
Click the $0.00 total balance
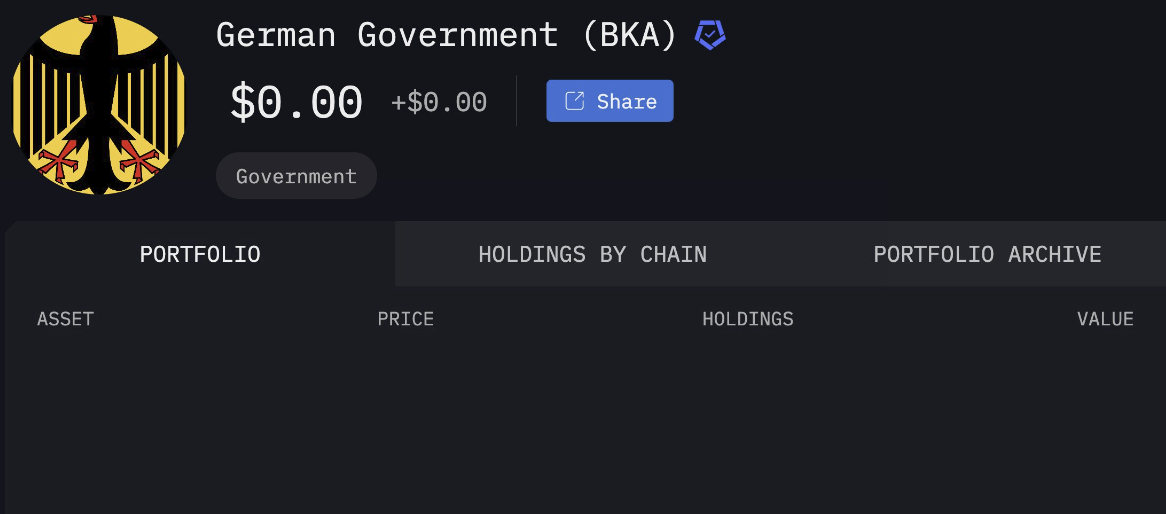pyautogui.click(x=296, y=102)
